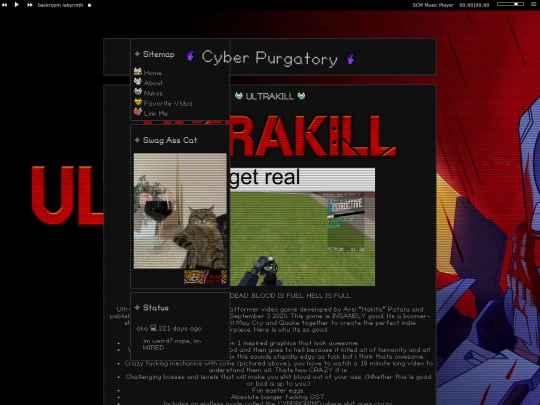Click the small badge below the cat photo

coord(205,277)
